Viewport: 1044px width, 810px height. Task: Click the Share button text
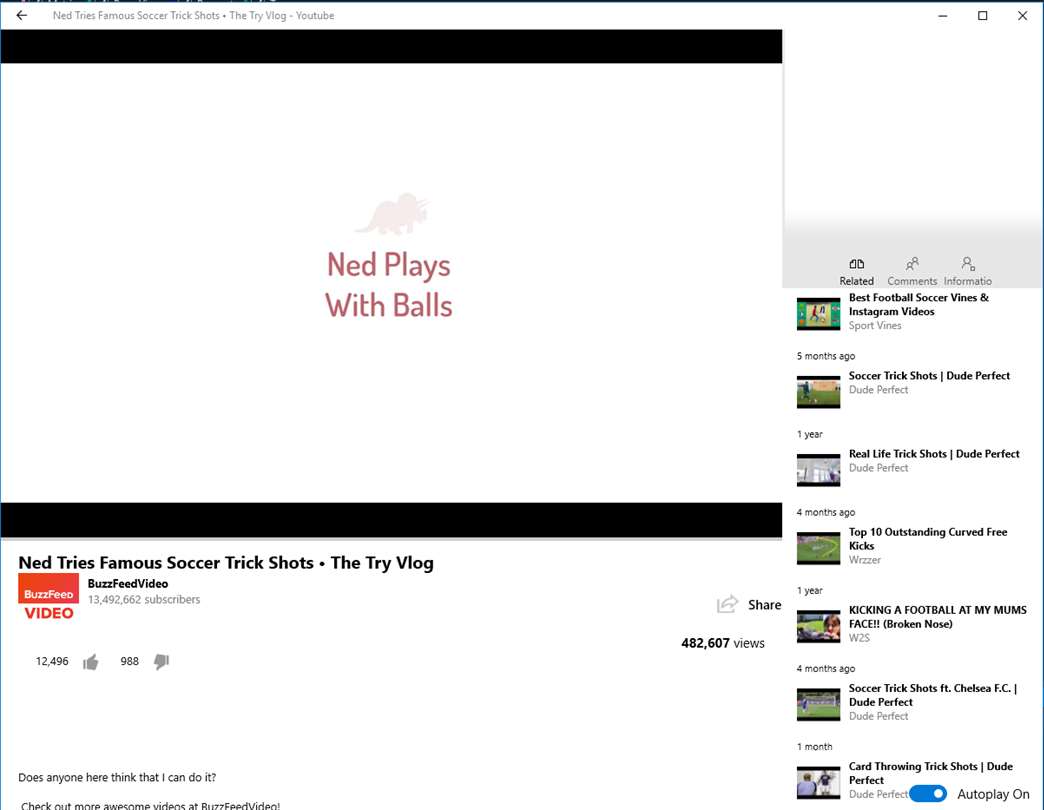point(764,604)
